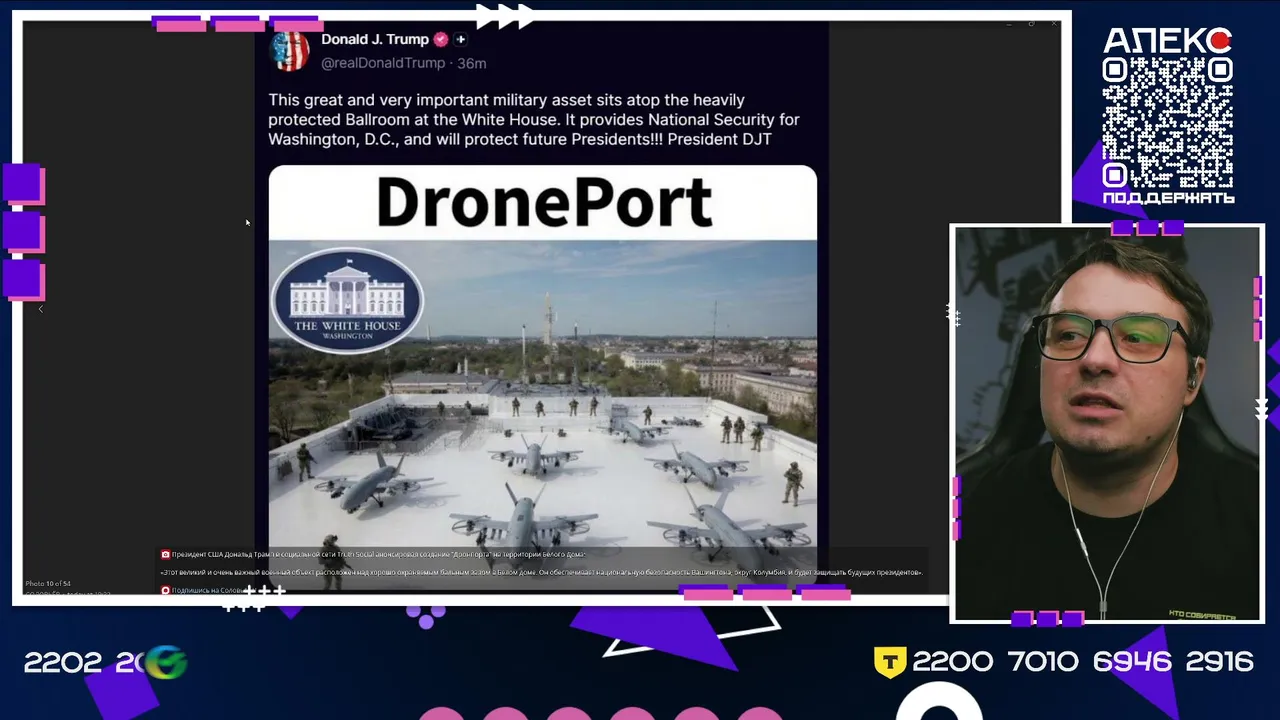Image resolution: width=1280 pixels, height=720 pixels.
Task: Click the plus follow icon after the verified badge
Action: pyautogui.click(x=461, y=40)
